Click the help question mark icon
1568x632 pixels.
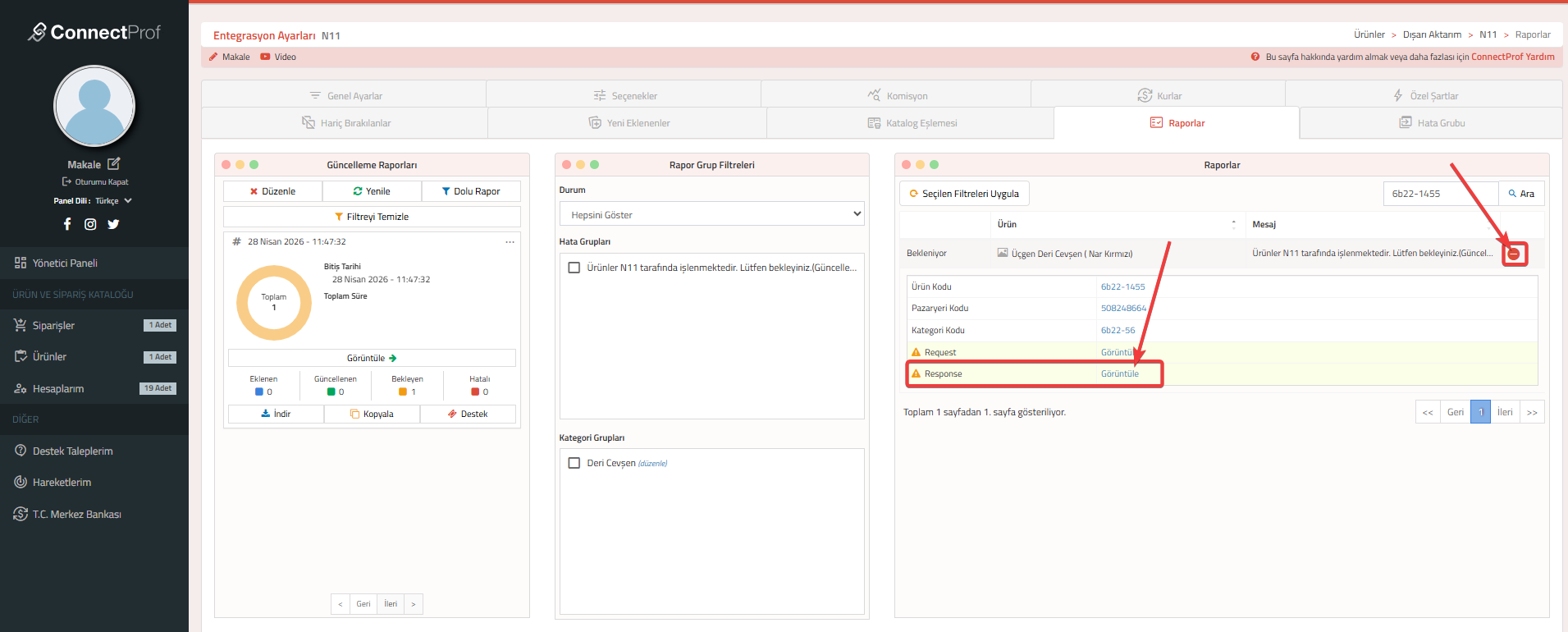point(1255,57)
